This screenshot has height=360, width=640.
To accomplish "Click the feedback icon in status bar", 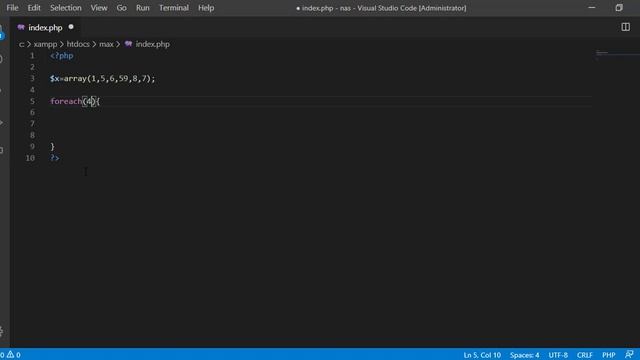I will tap(629, 354).
